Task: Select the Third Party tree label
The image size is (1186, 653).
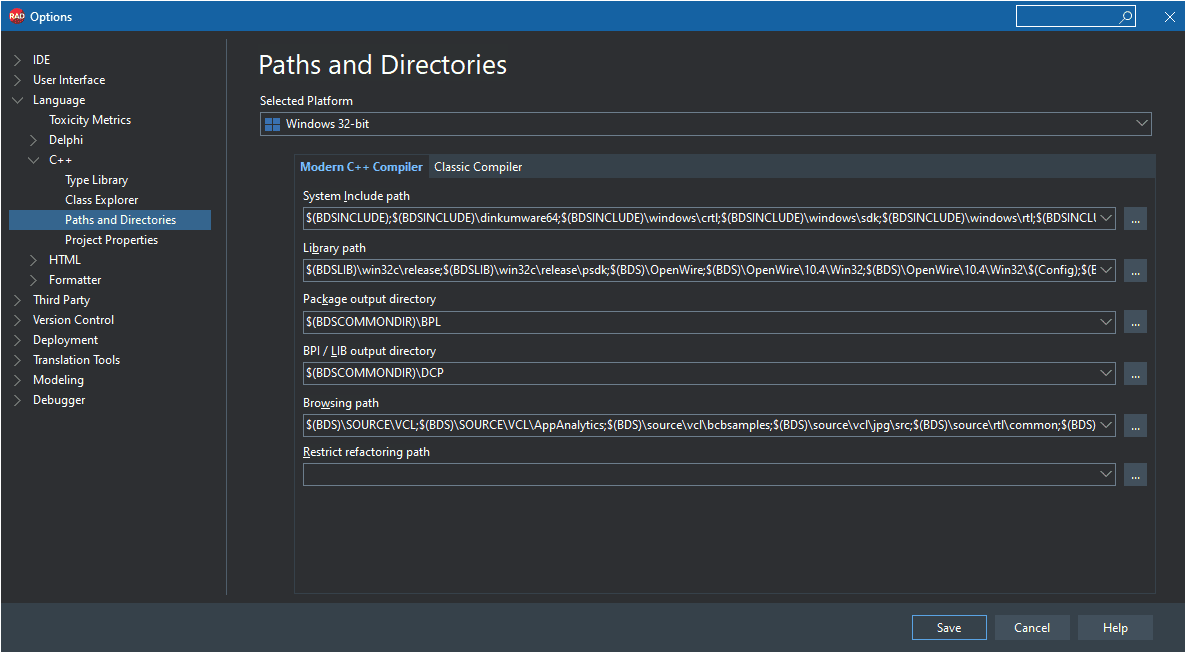Action: pos(61,300)
